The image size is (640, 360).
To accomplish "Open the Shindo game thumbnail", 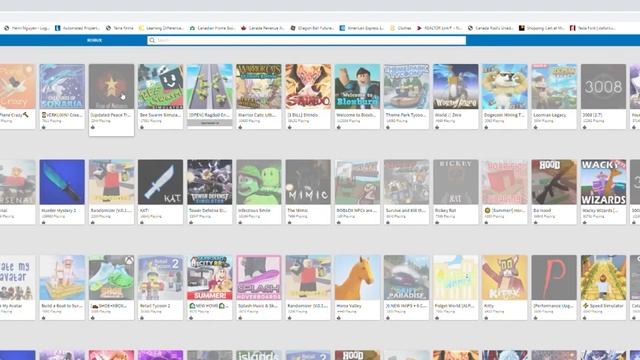I will click(308, 87).
